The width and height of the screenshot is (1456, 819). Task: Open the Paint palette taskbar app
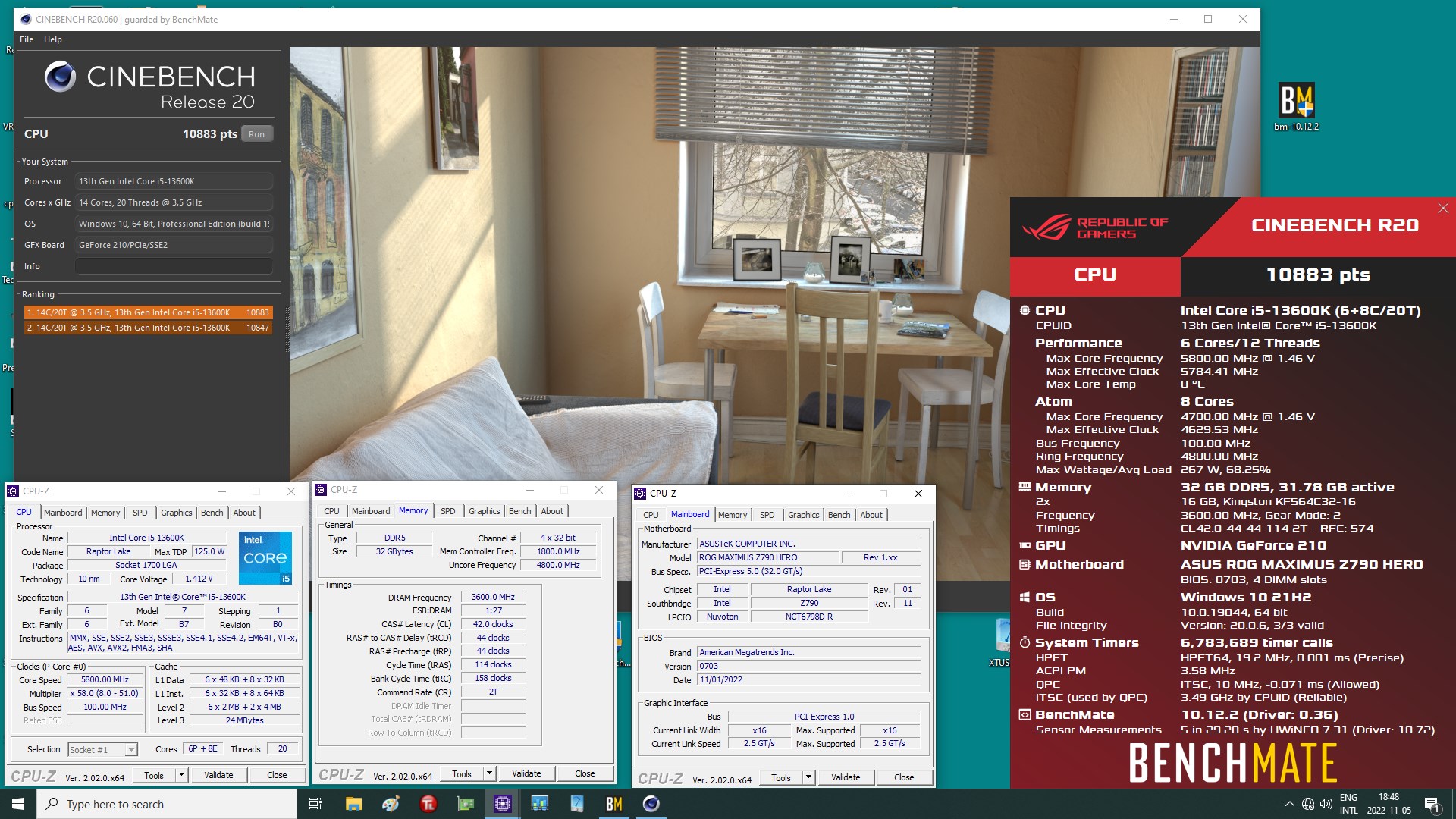point(391,804)
